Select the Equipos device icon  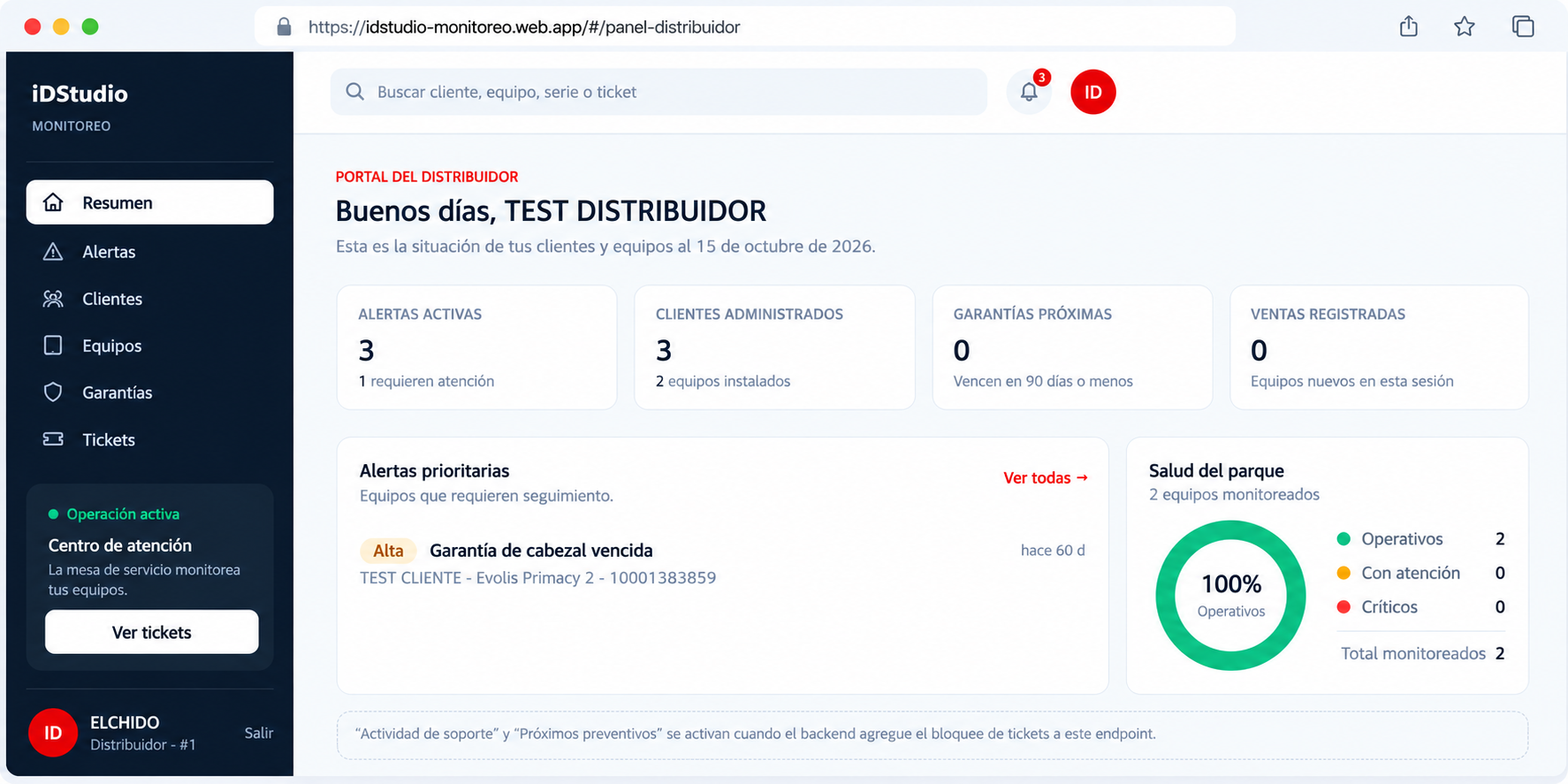(53, 346)
